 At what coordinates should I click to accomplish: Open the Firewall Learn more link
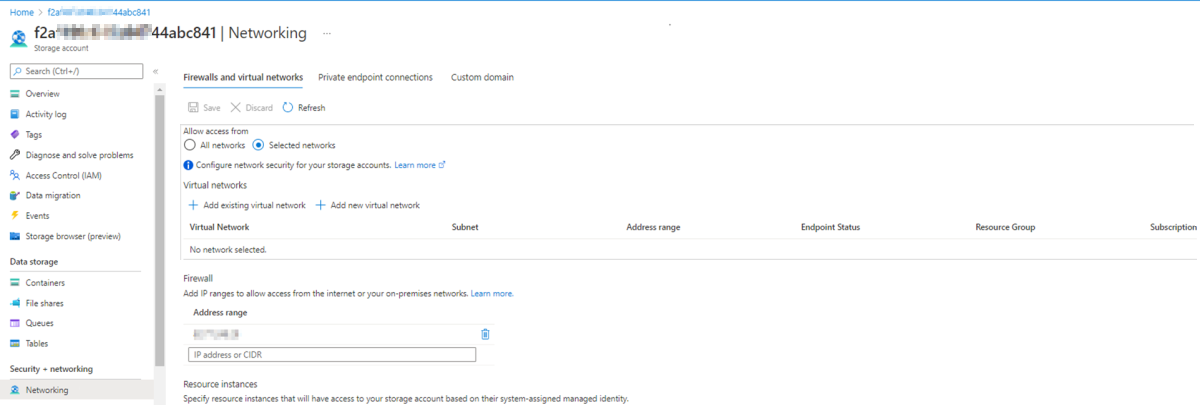click(x=492, y=293)
